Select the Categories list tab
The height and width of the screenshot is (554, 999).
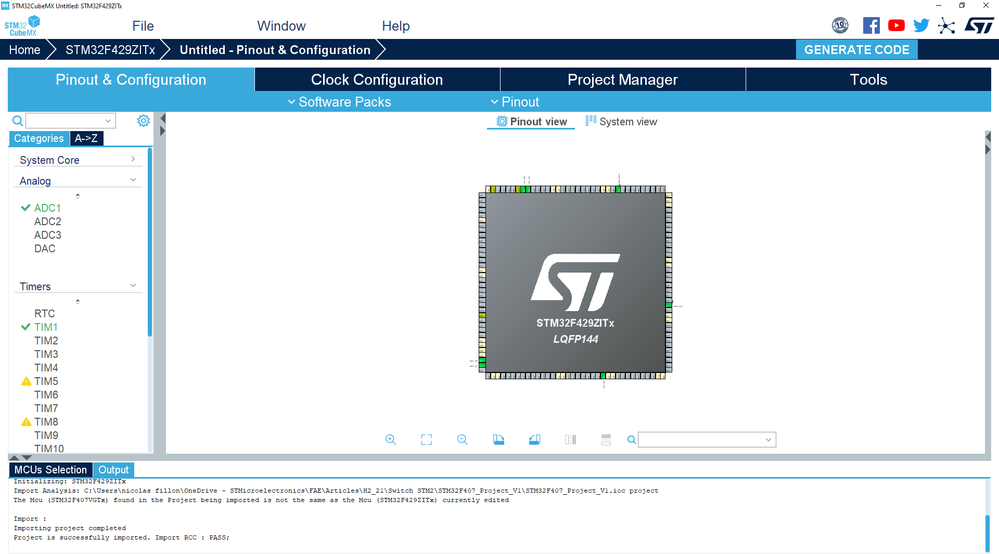39,138
